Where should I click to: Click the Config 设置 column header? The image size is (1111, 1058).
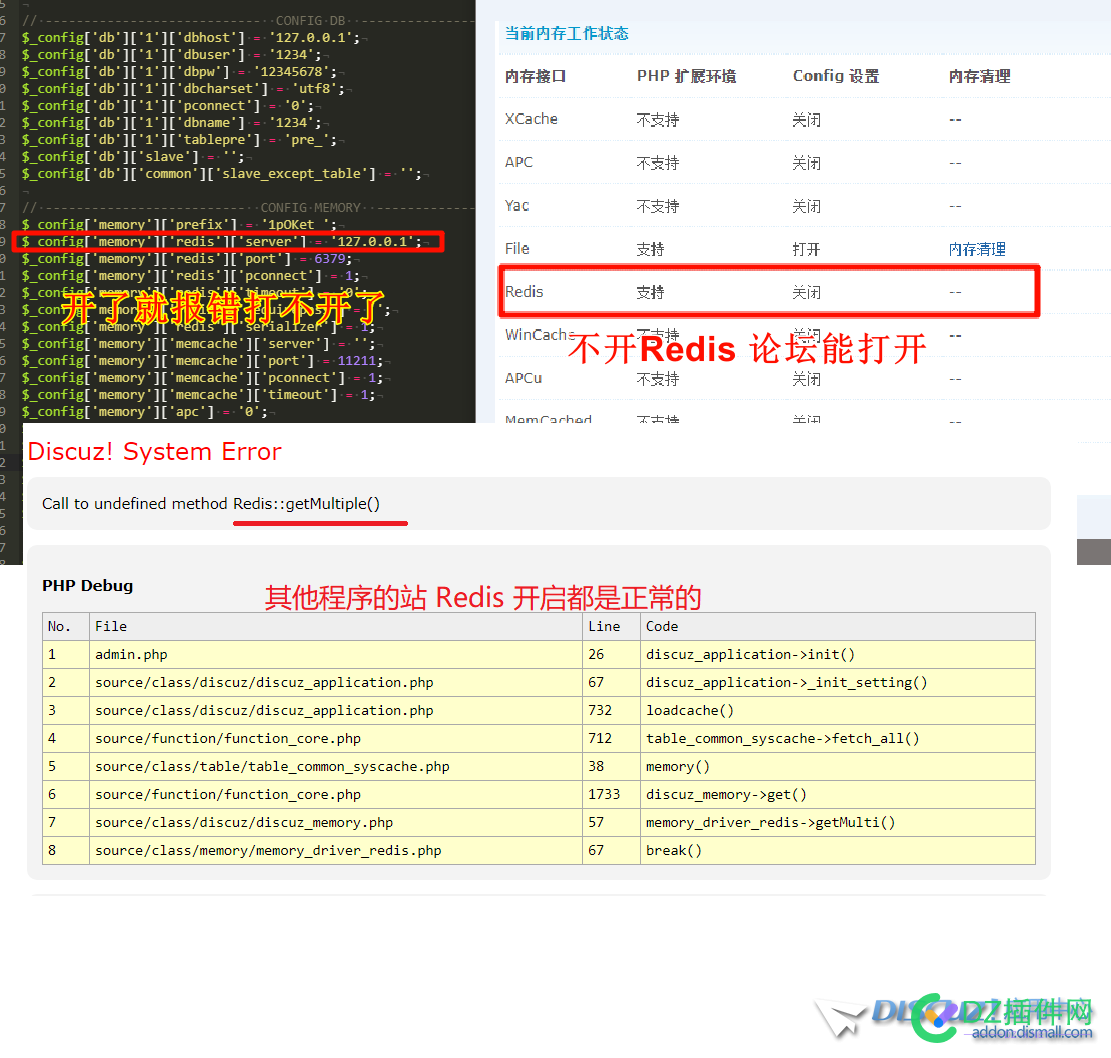[x=836, y=76]
